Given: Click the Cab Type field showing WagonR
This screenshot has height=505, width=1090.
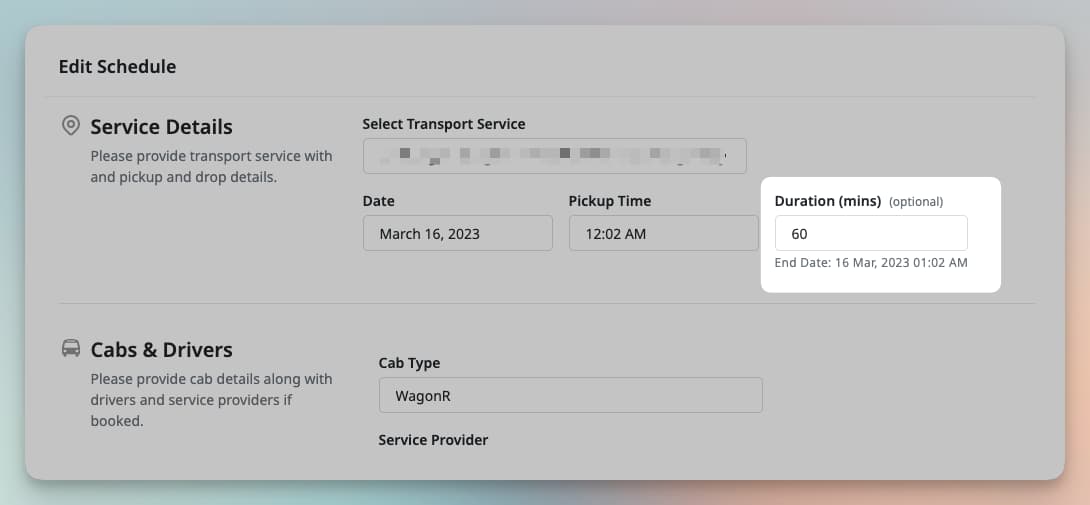Looking at the screenshot, I should (570, 395).
